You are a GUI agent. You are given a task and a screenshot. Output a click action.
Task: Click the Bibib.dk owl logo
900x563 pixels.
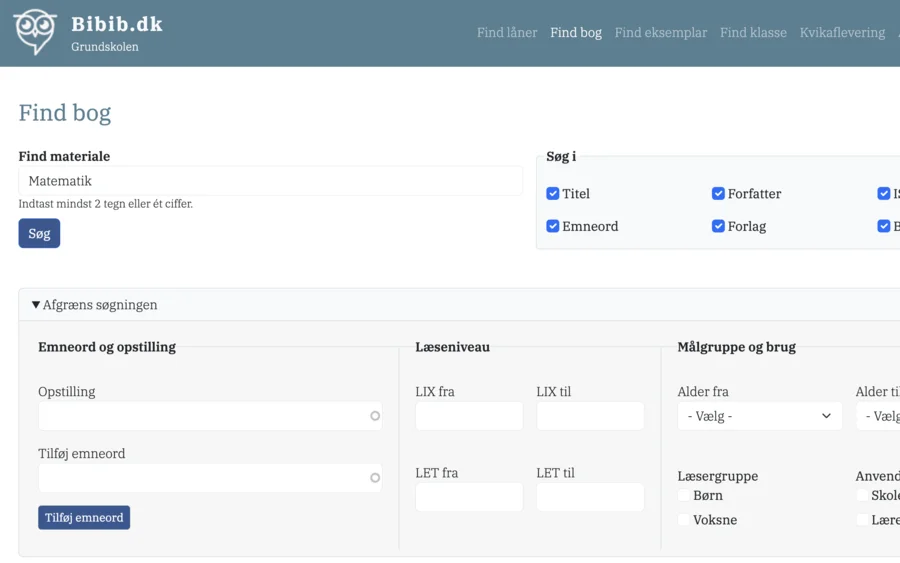pyautogui.click(x=35, y=32)
